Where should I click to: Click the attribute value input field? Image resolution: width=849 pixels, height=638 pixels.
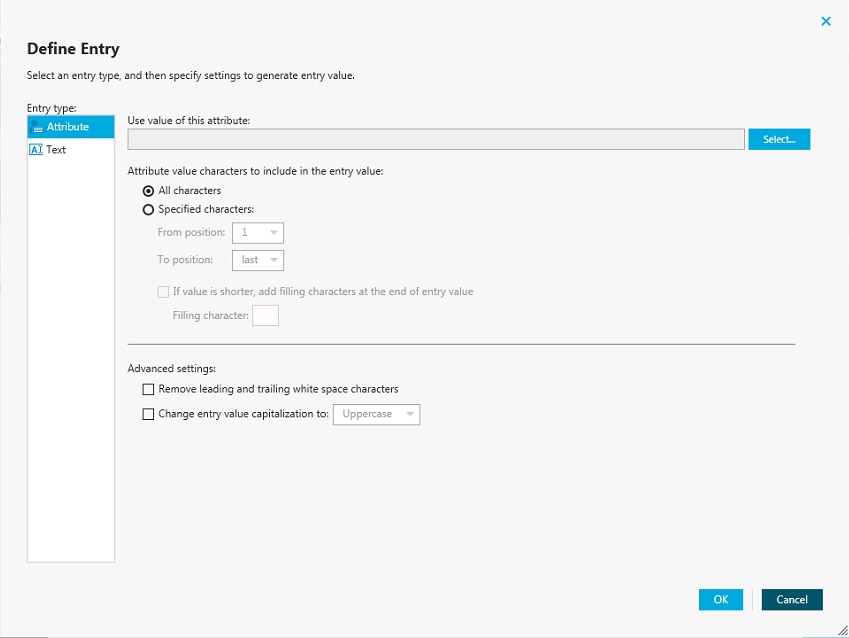tap(436, 139)
